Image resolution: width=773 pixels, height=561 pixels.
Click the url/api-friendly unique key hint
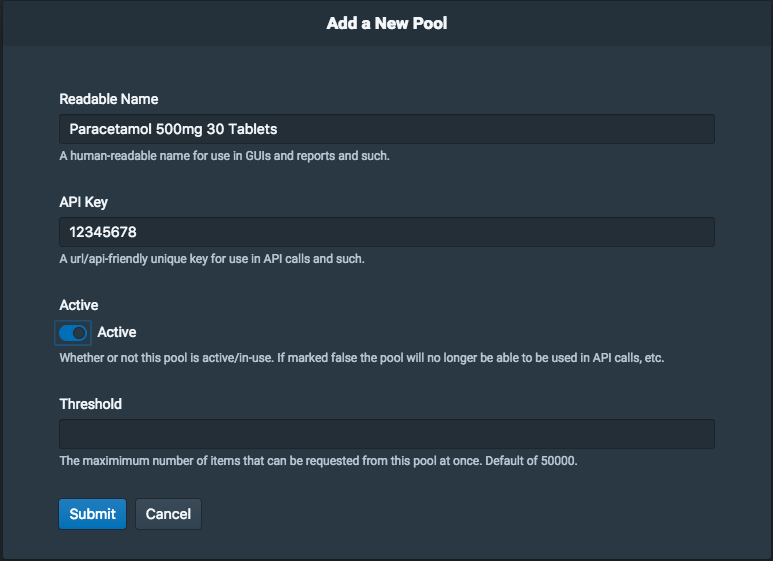212,259
